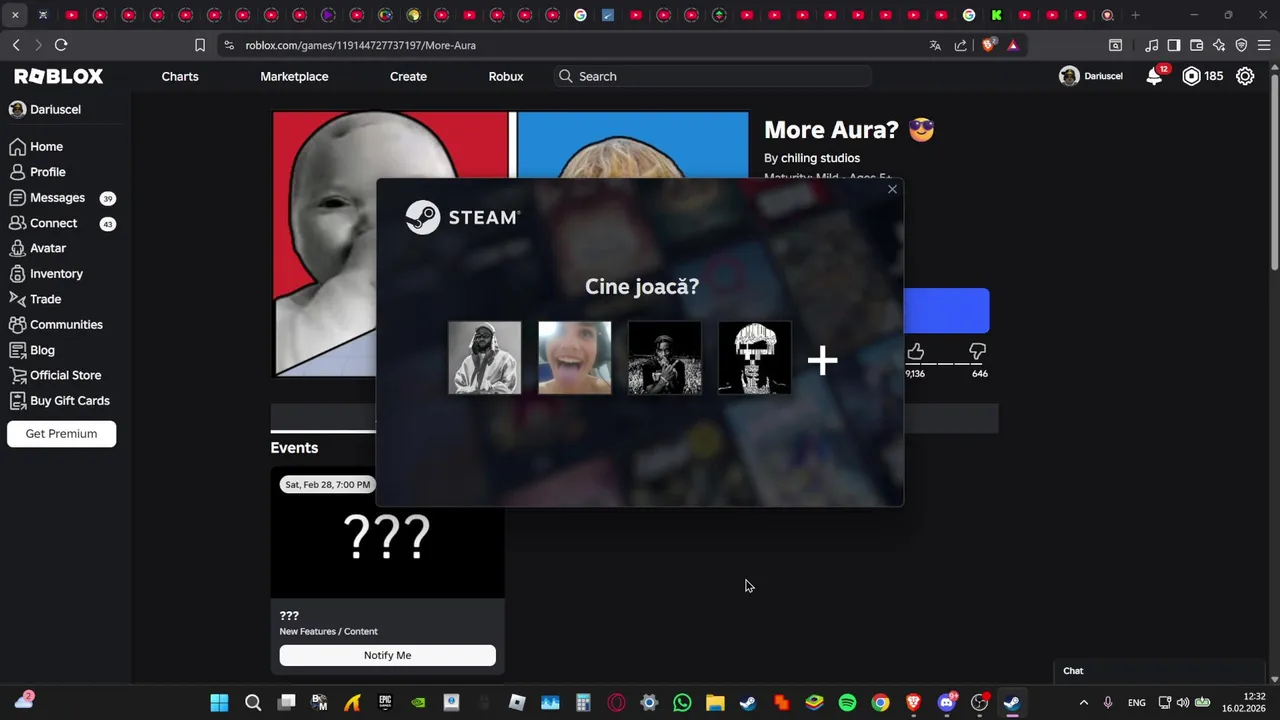
Task: Toggle the browser sidebar panel
Action: click(x=1174, y=45)
